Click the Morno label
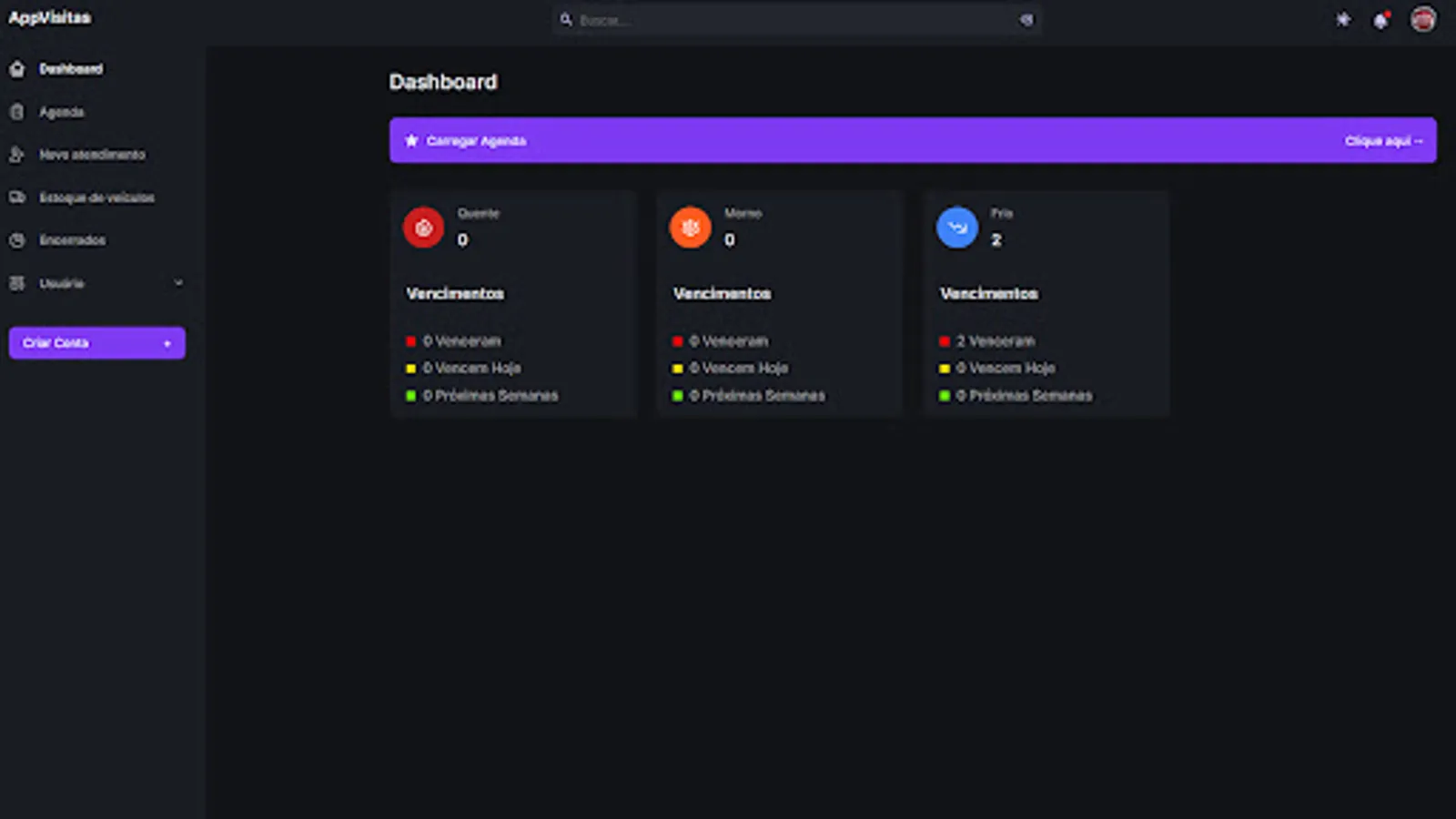Viewport: 1456px width, 819px height. coord(743,213)
